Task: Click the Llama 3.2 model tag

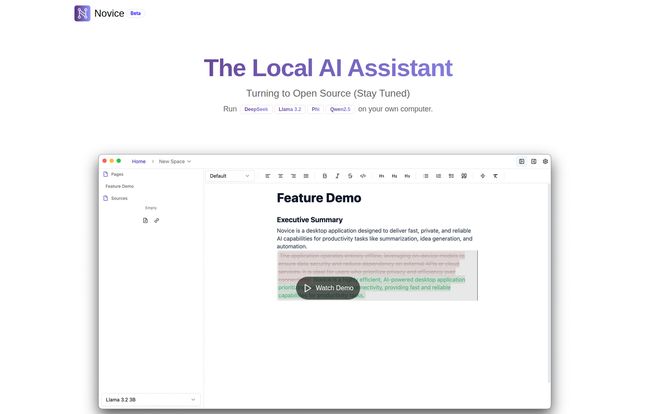Action: pyautogui.click(x=290, y=109)
